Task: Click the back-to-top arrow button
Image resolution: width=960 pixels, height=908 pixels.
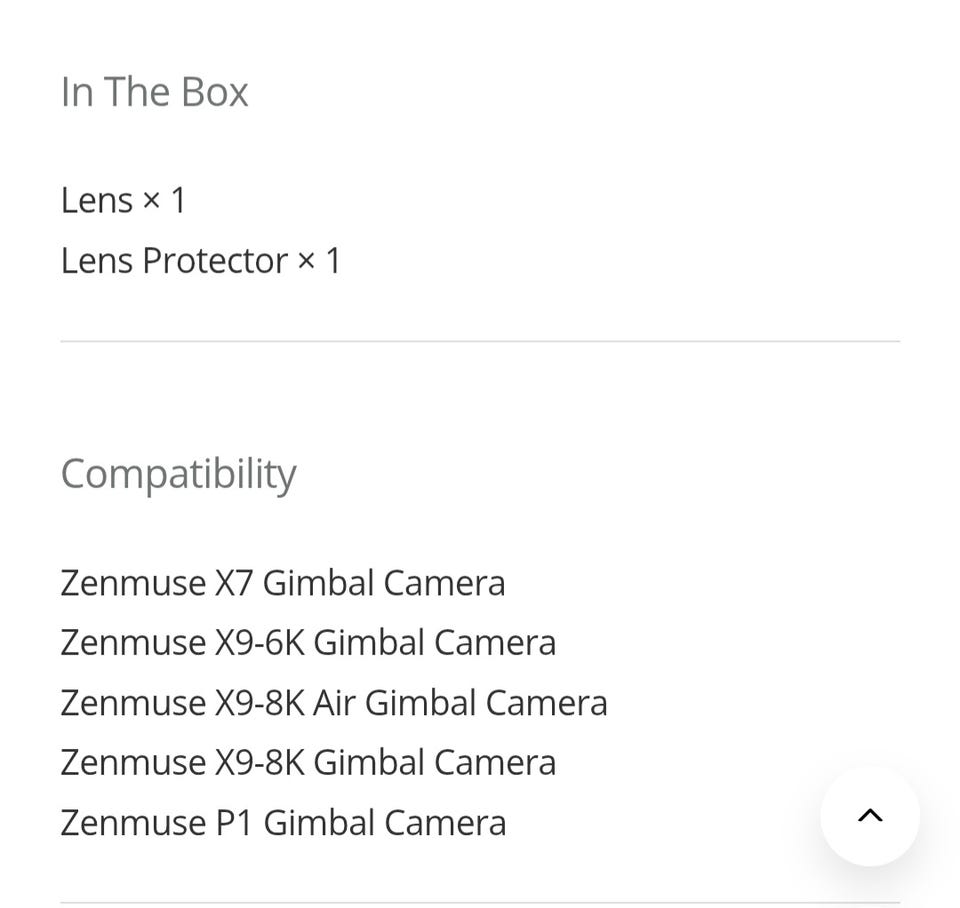Action: point(870,816)
